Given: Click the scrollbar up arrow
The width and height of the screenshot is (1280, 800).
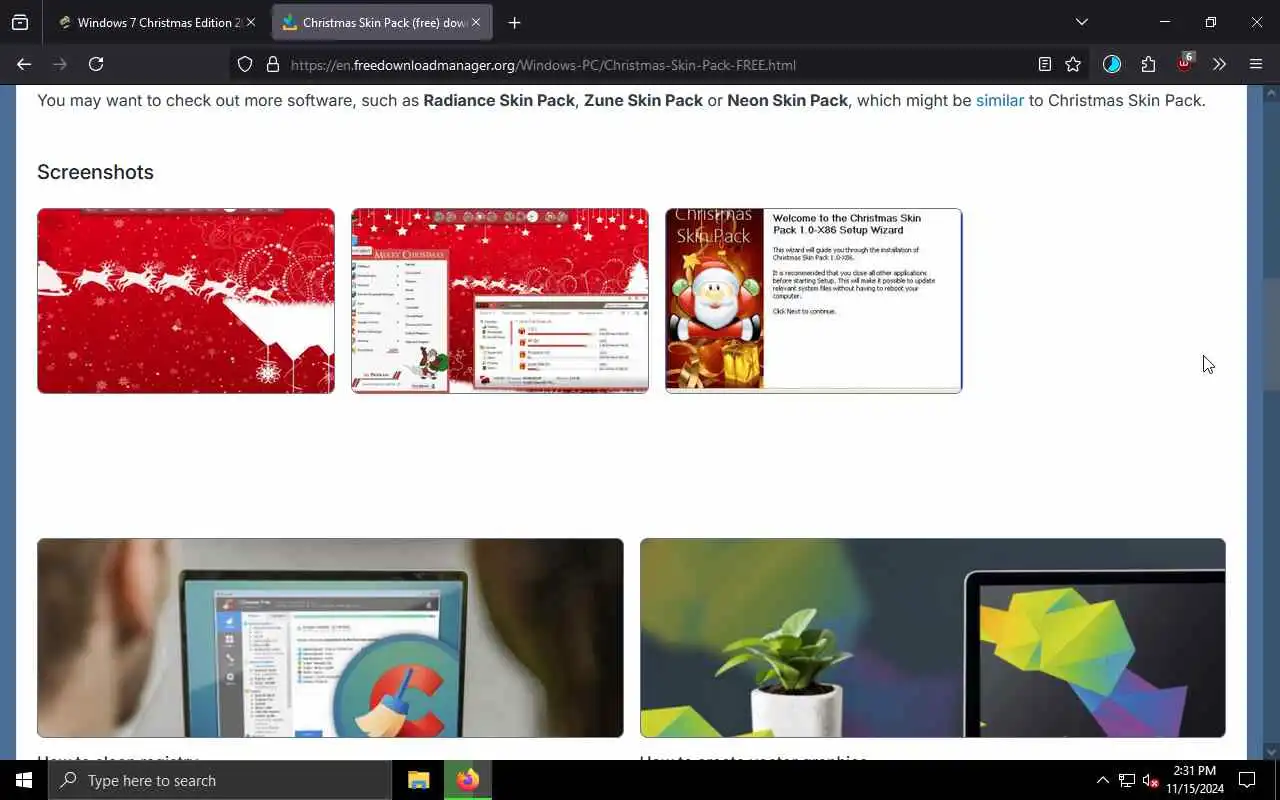Looking at the screenshot, I should tap(1271, 93).
